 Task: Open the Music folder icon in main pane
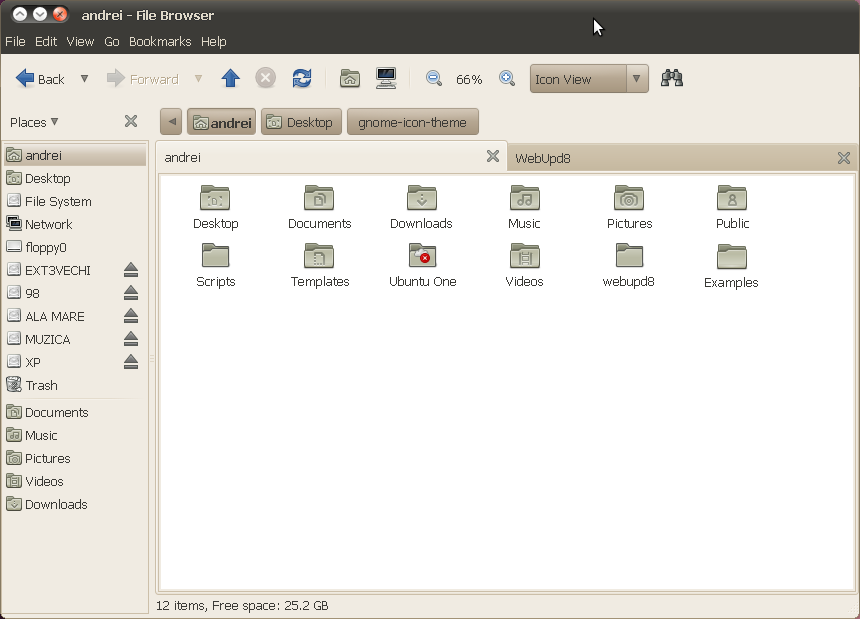[525, 198]
